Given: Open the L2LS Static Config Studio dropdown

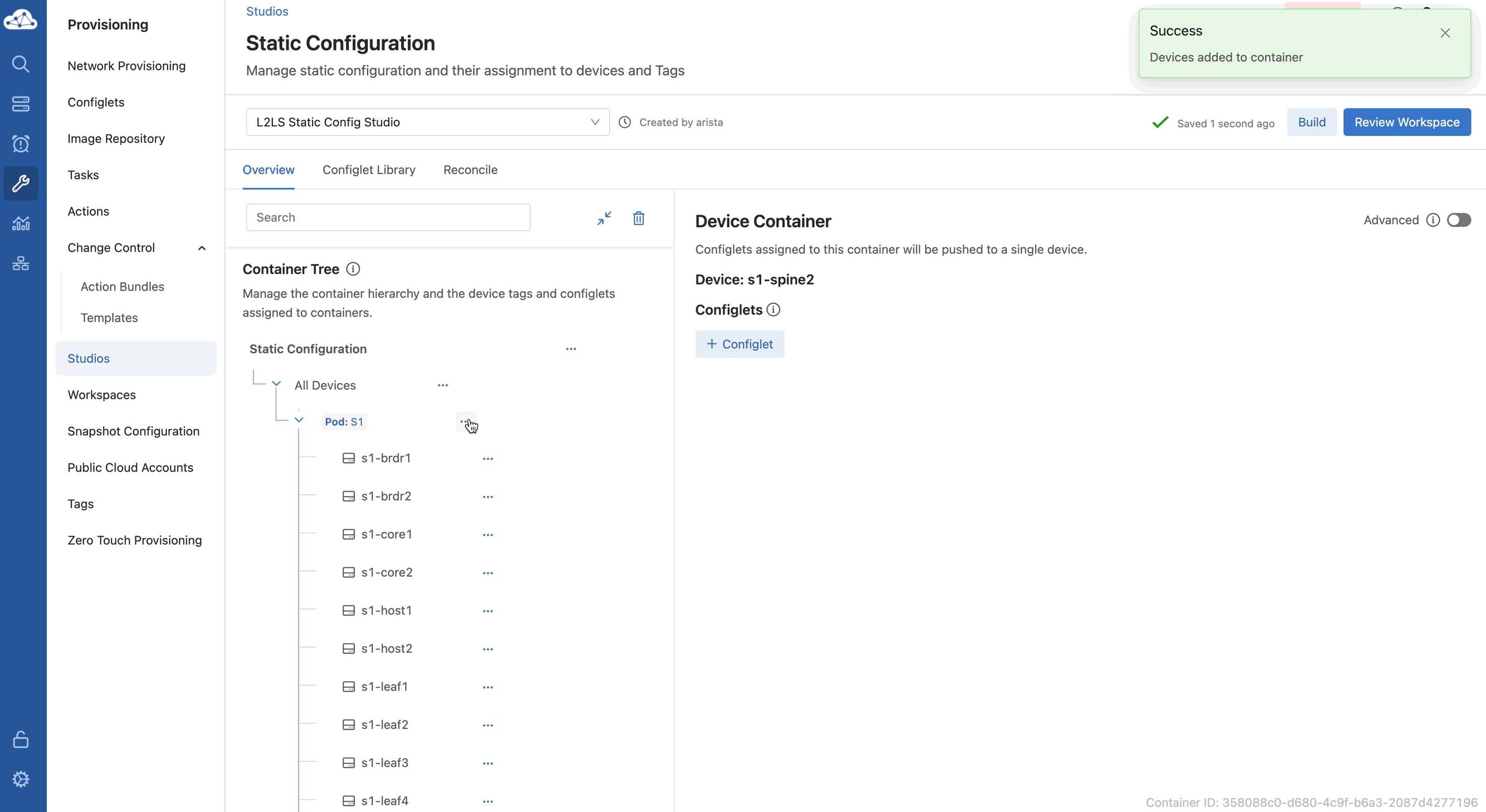Looking at the screenshot, I should point(427,122).
